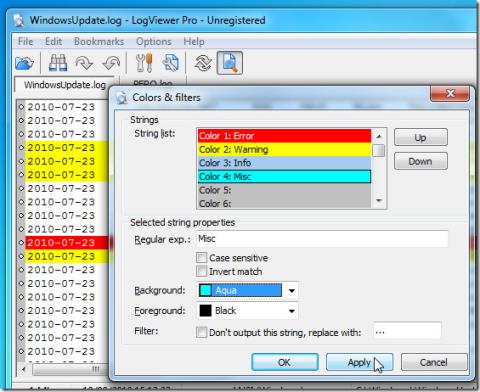Open the Background color dropdown

tap(292, 291)
